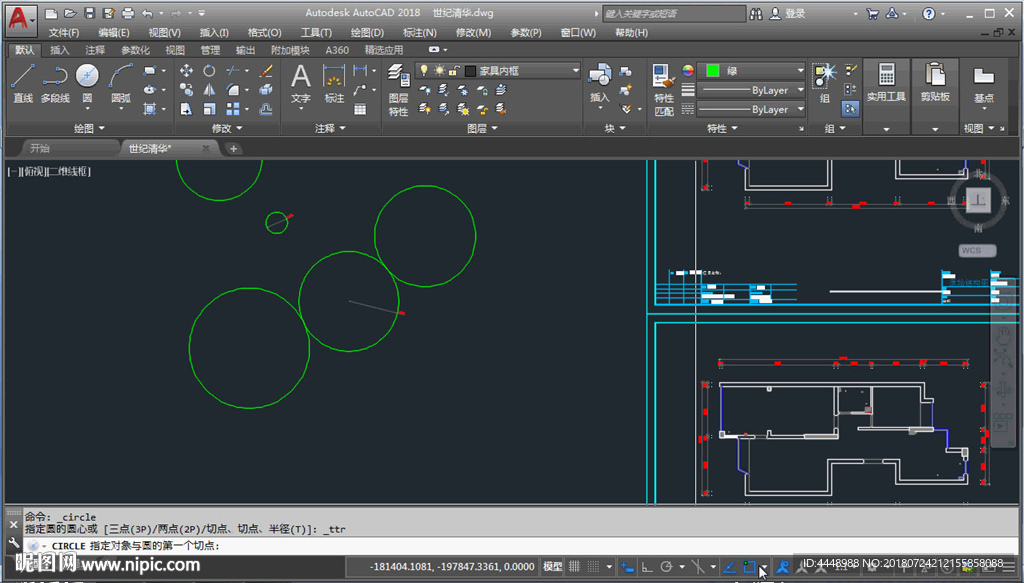Switch to the 参数化 ribbon tab
This screenshot has height=583, width=1024.
pyautogui.click(x=135, y=50)
